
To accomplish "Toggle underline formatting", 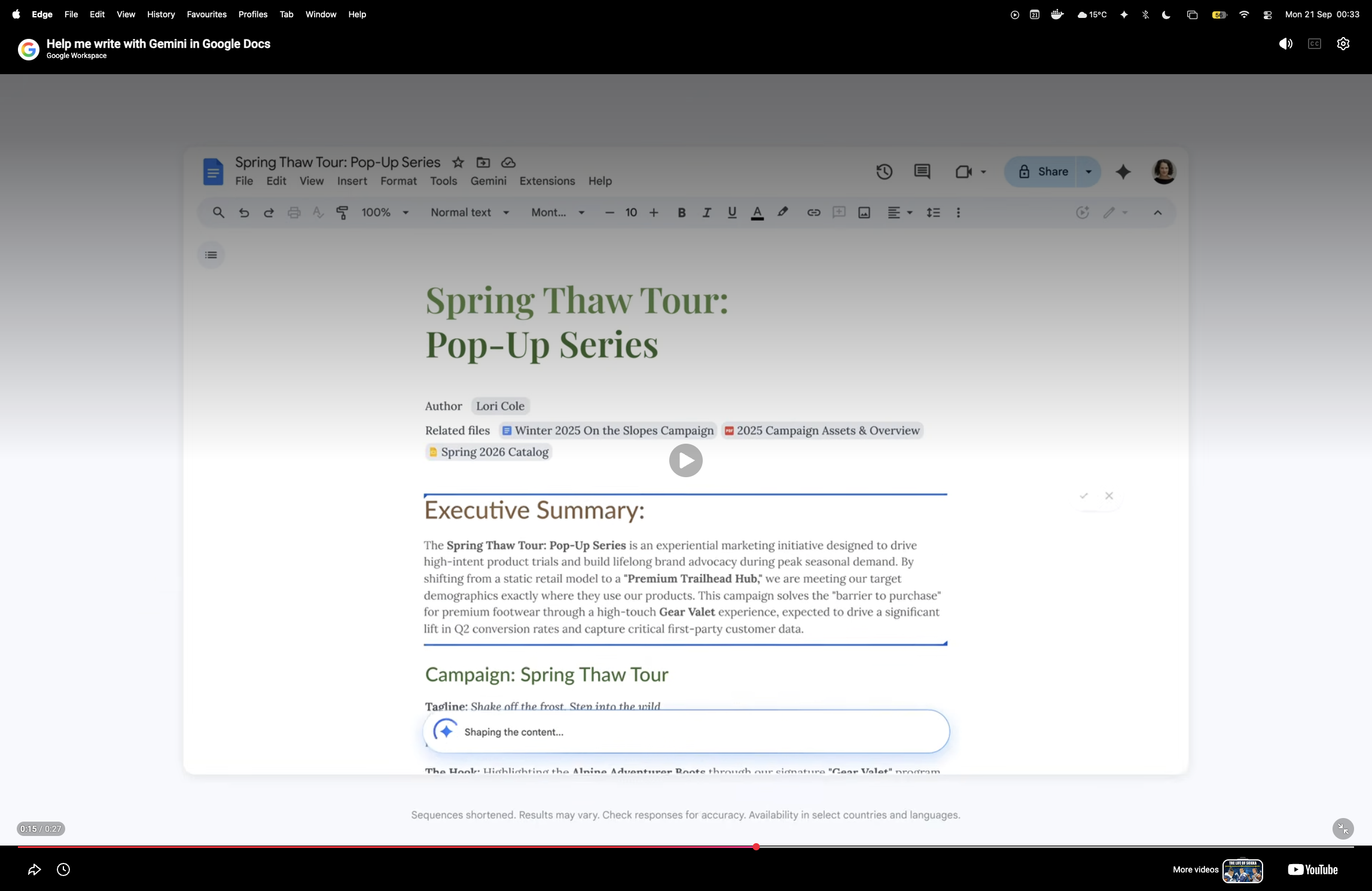I will [731, 212].
